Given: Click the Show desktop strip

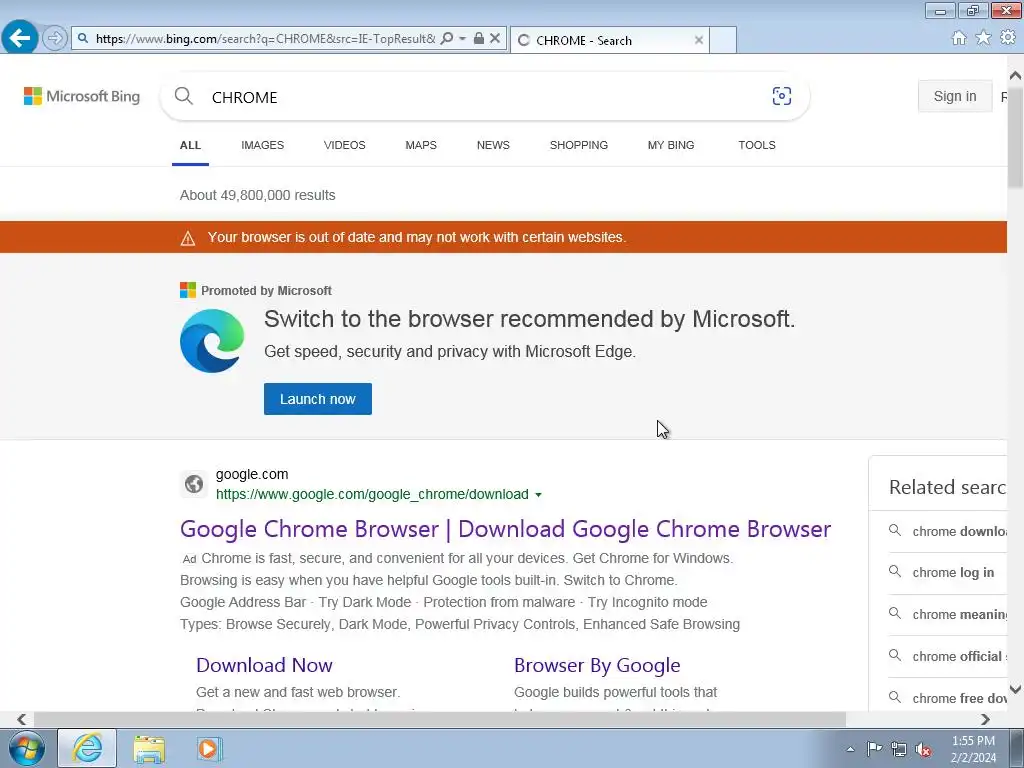Looking at the screenshot, I should pos(1016,748).
